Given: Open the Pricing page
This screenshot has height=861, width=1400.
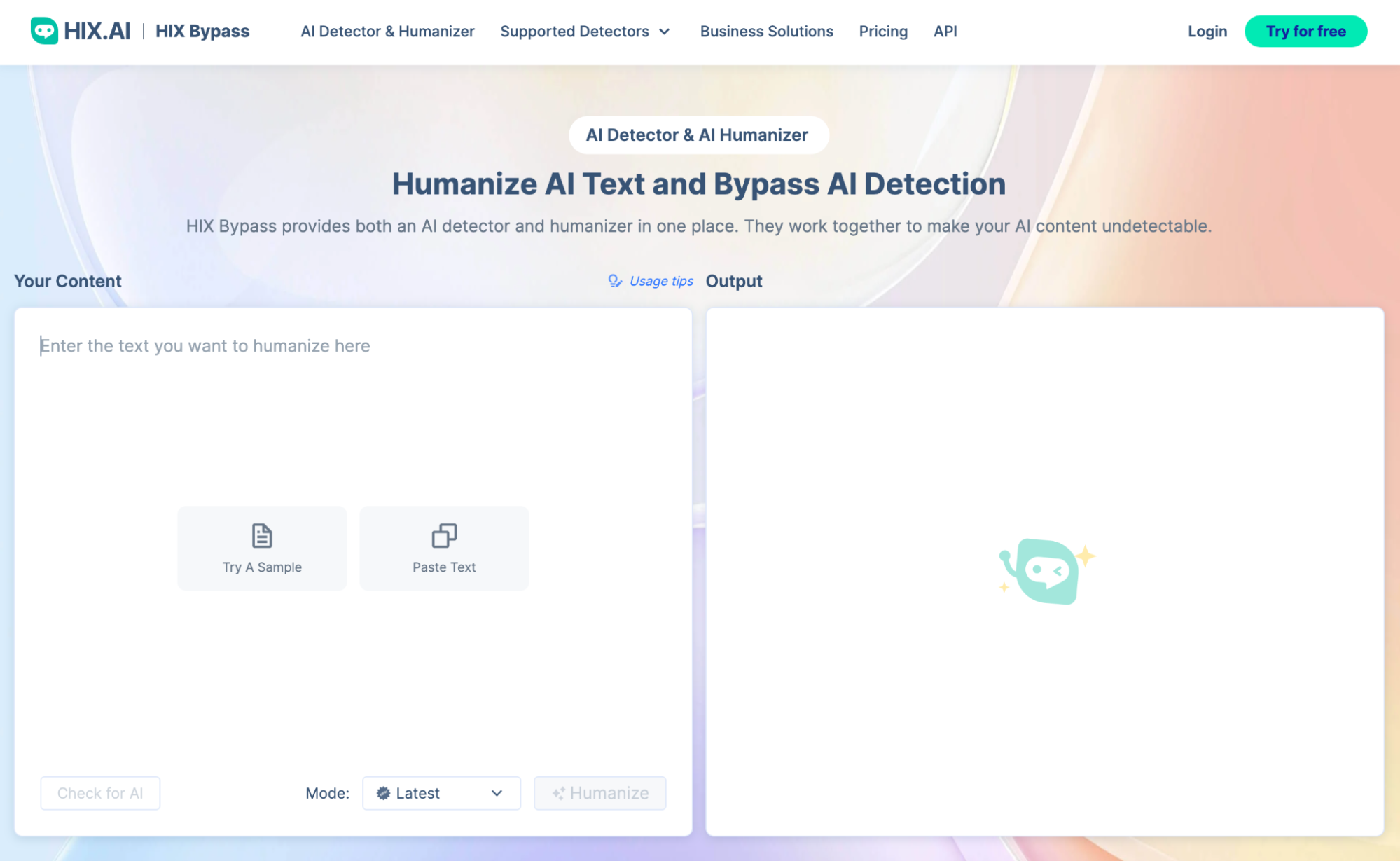Looking at the screenshot, I should 883,32.
